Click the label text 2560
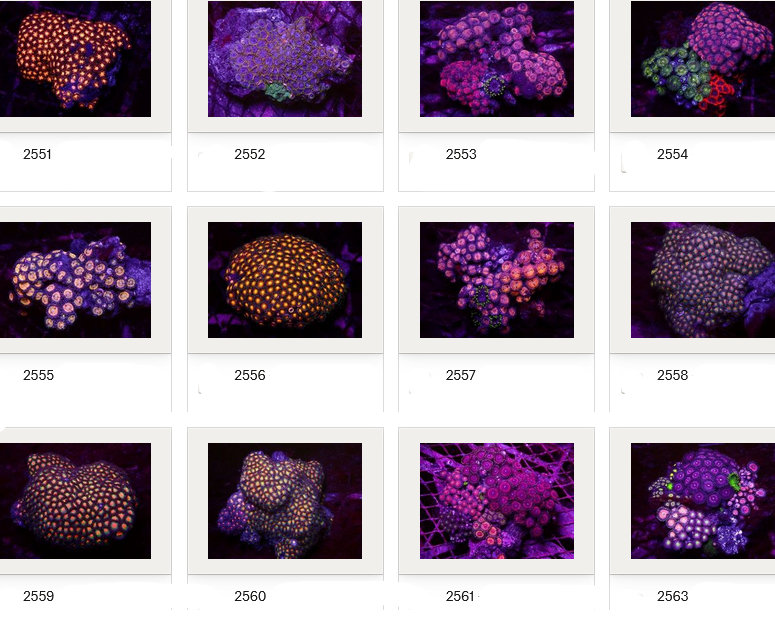This screenshot has height=625, width=775. coord(250,596)
